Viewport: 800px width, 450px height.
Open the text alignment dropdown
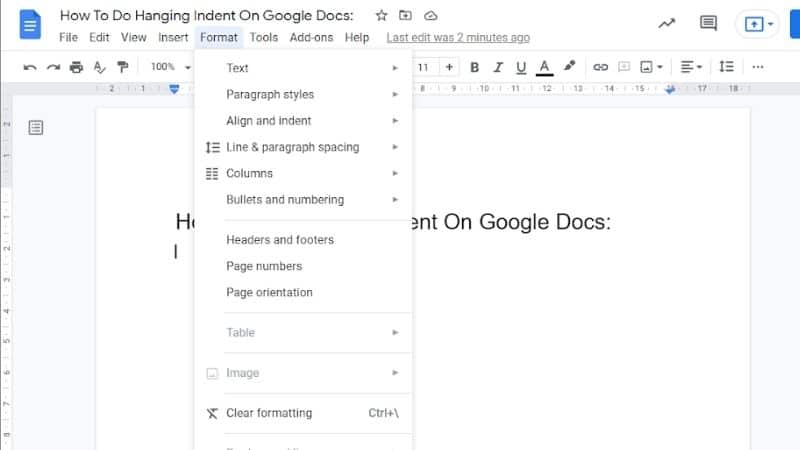pyautogui.click(x=691, y=67)
